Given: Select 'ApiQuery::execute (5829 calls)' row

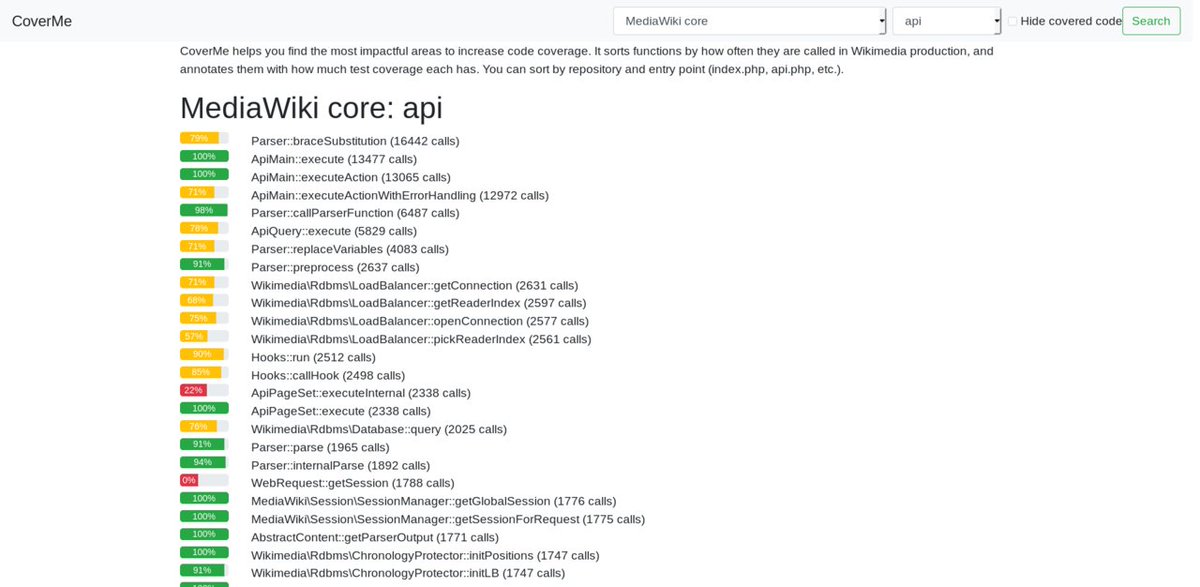Looking at the screenshot, I should click(334, 231).
